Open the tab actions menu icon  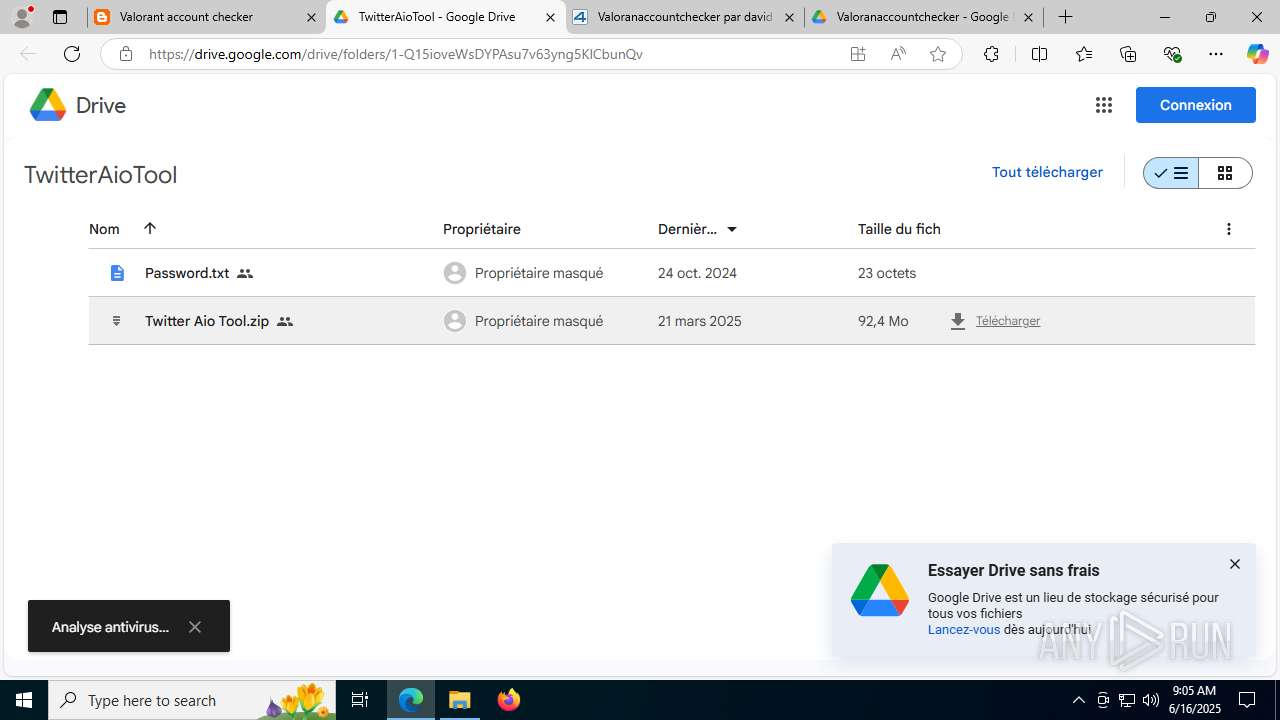[x=60, y=17]
